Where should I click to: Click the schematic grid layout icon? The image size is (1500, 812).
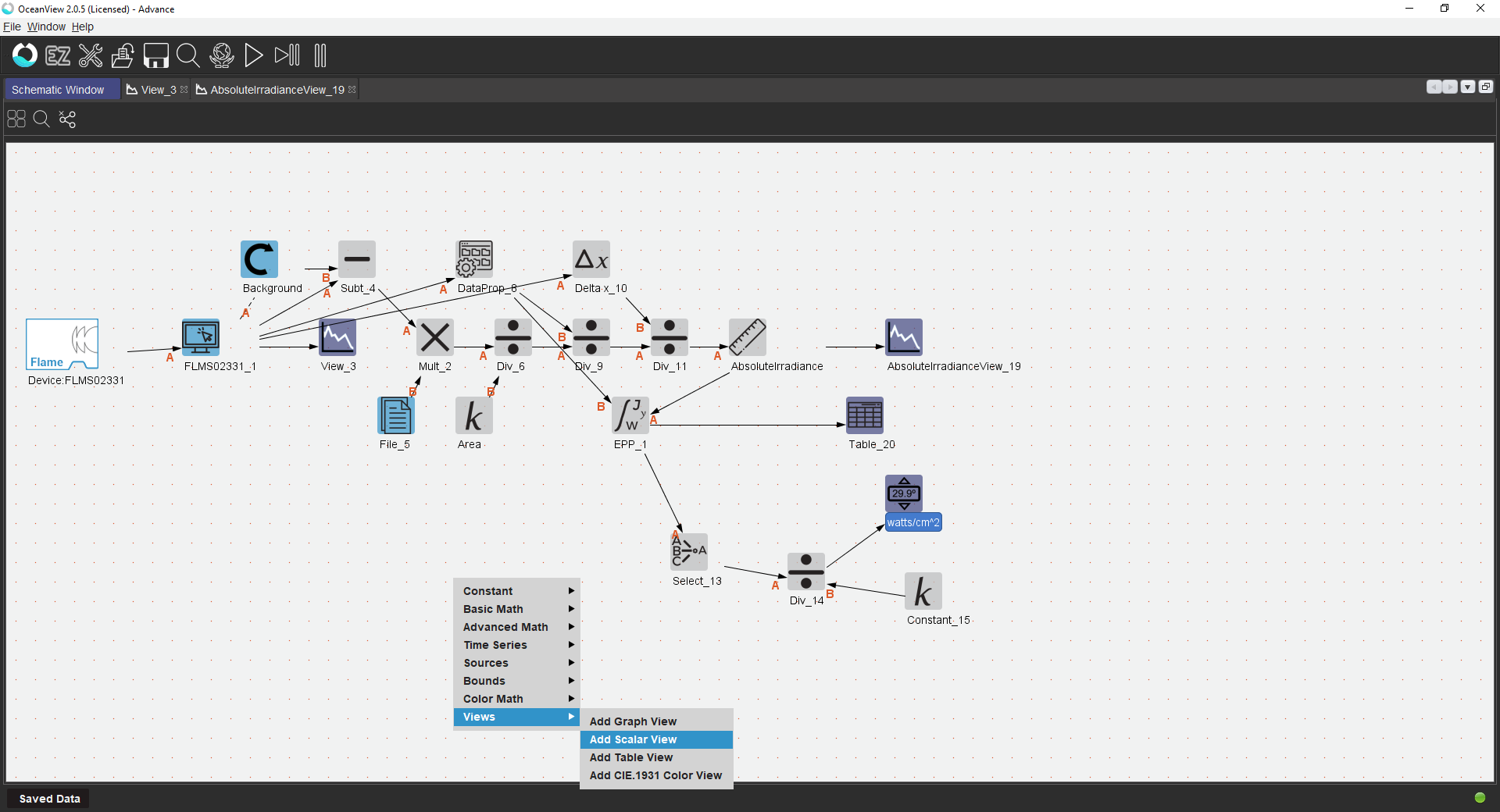(16, 119)
